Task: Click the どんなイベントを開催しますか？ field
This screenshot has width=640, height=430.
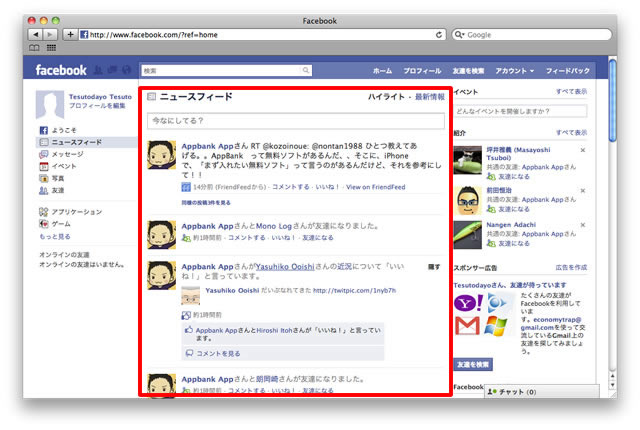Action: (521, 111)
